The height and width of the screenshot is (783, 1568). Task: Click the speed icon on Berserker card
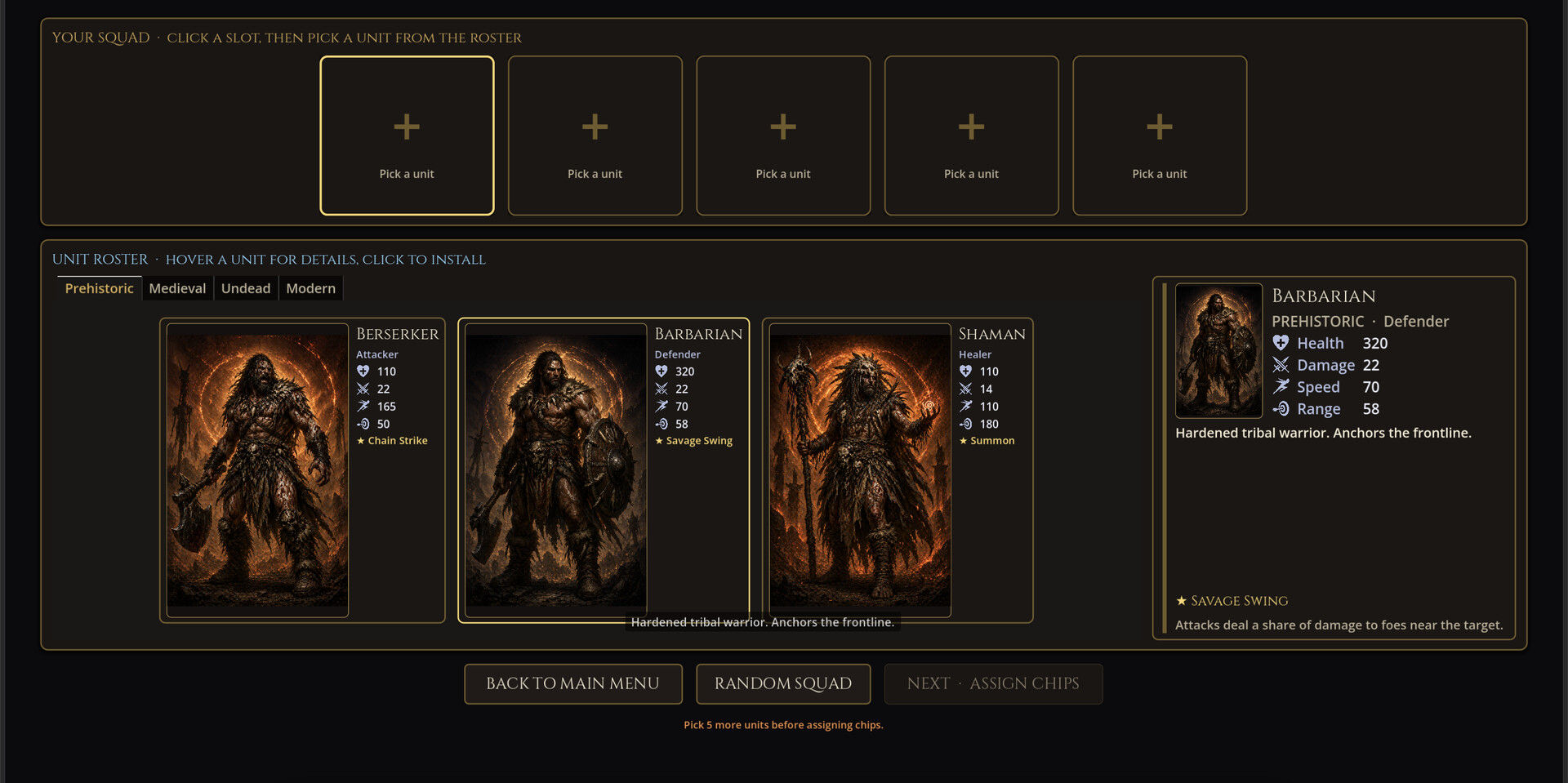coord(363,406)
